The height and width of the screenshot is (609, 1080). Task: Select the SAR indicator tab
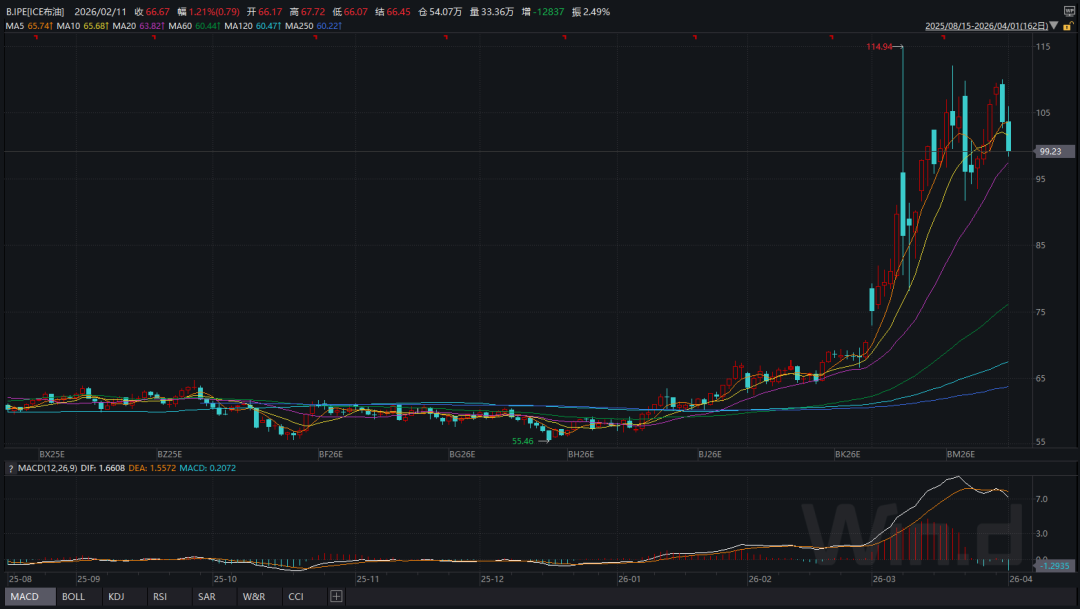[206, 597]
